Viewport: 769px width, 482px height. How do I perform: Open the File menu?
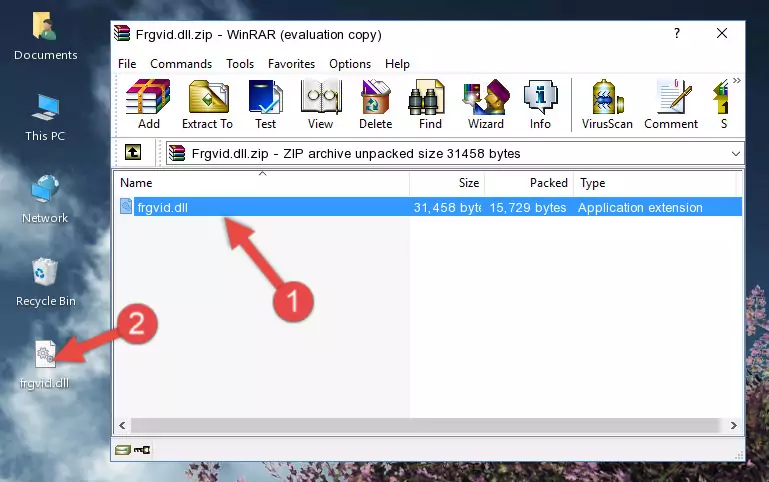[127, 64]
